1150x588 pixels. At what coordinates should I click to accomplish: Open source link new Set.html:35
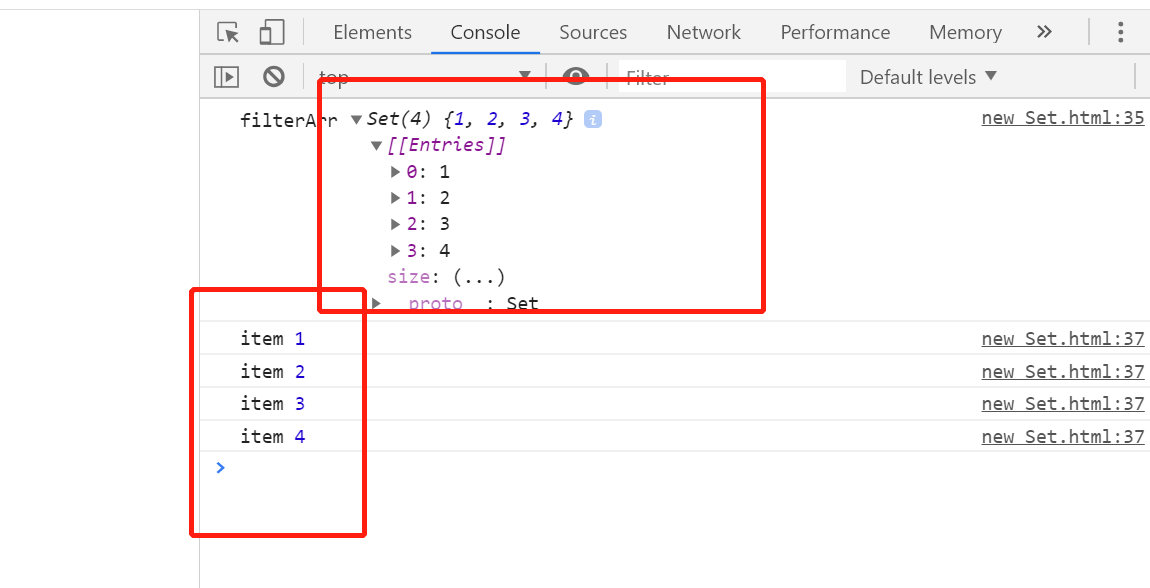pos(1063,118)
